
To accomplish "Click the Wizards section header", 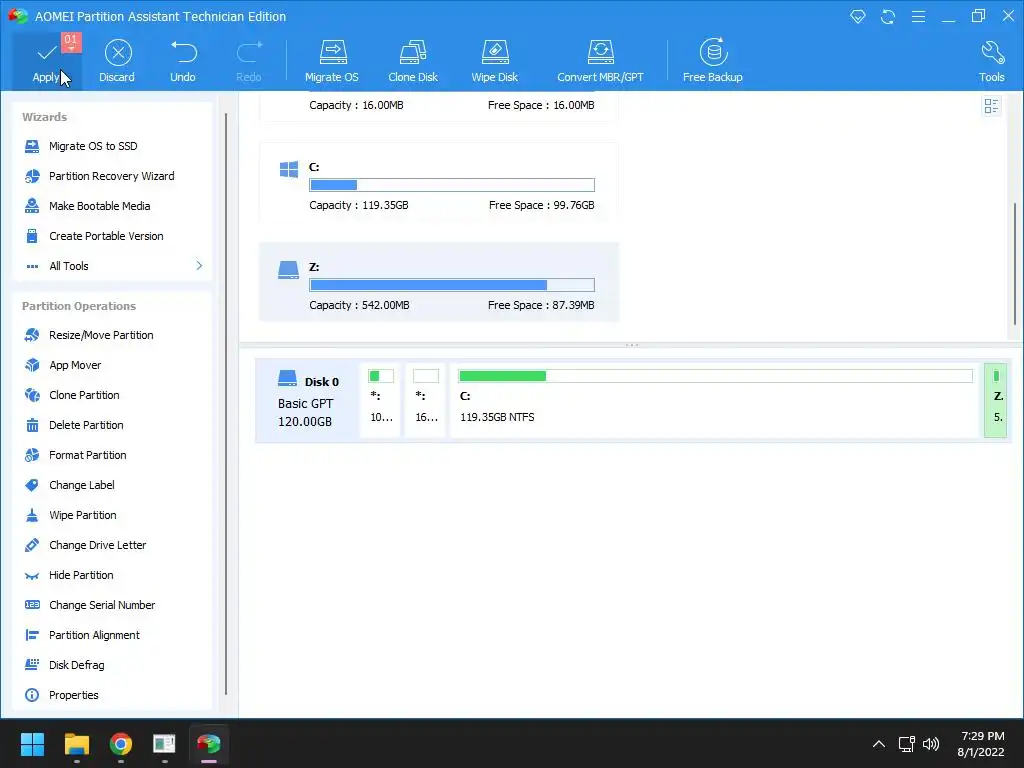I will tap(44, 117).
